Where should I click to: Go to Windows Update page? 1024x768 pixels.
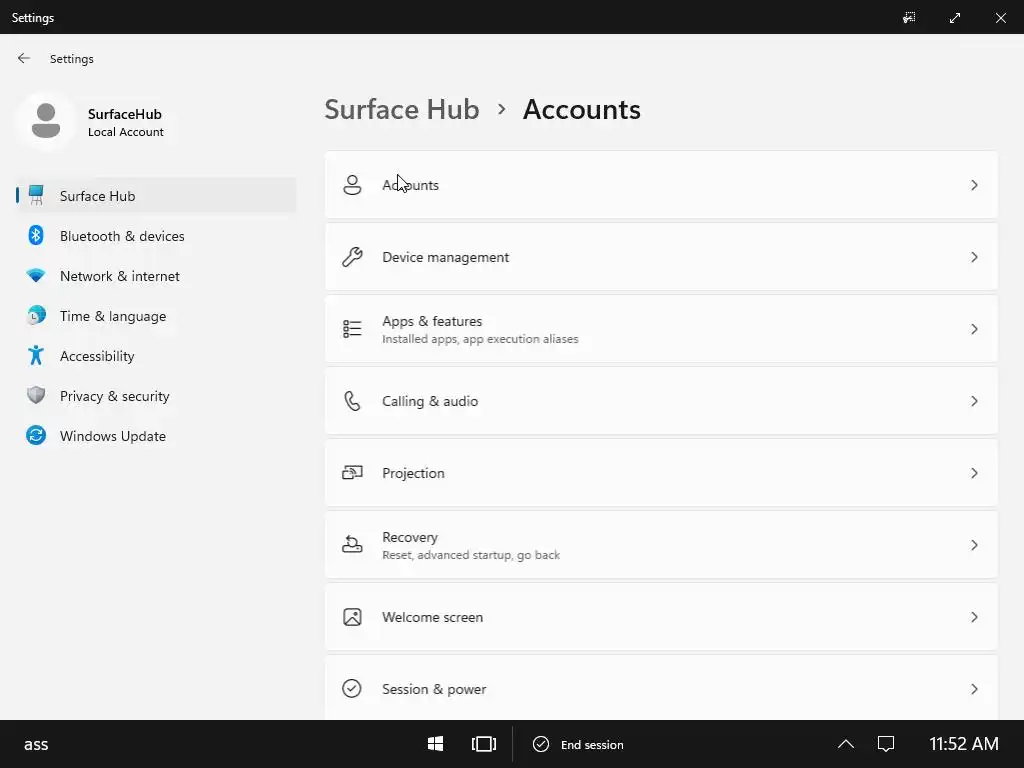click(157, 436)
